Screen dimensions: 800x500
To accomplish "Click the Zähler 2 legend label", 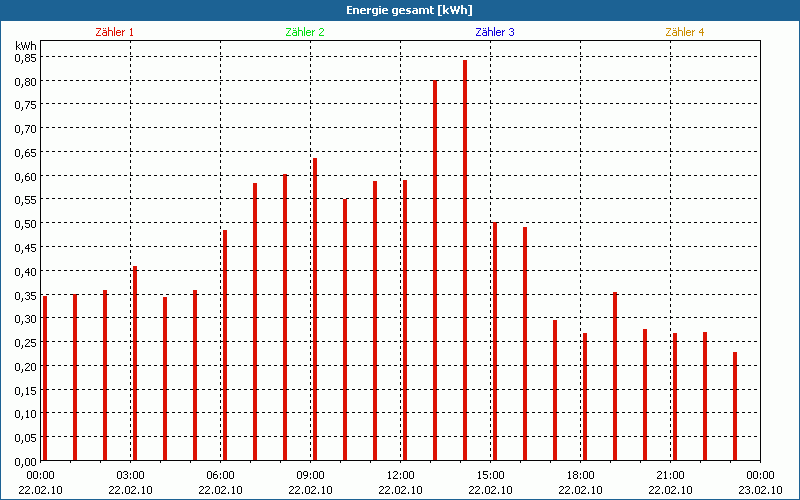I will [x=305, y=32].
